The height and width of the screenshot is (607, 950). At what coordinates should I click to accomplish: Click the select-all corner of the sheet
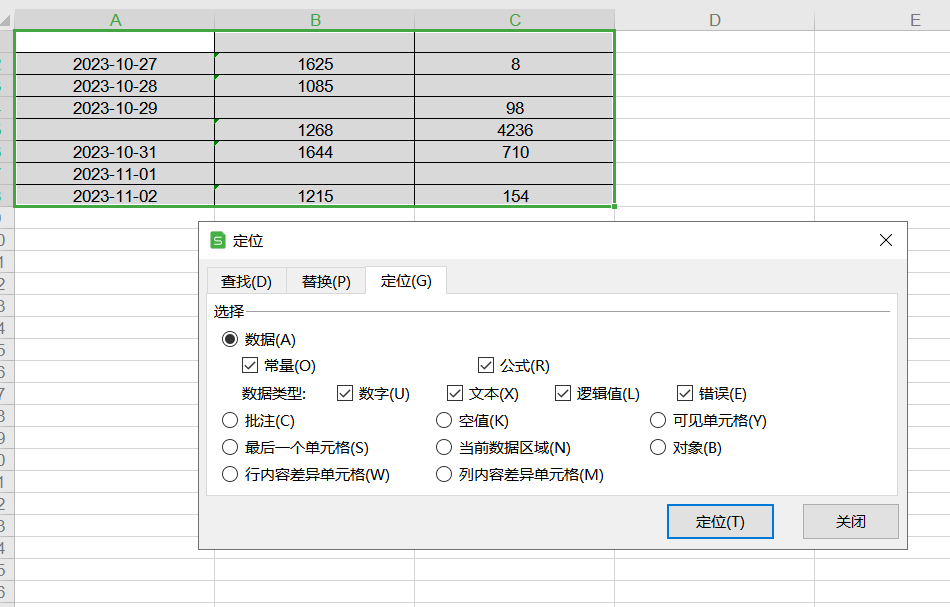pyautogui.click(x=6, y=20)
